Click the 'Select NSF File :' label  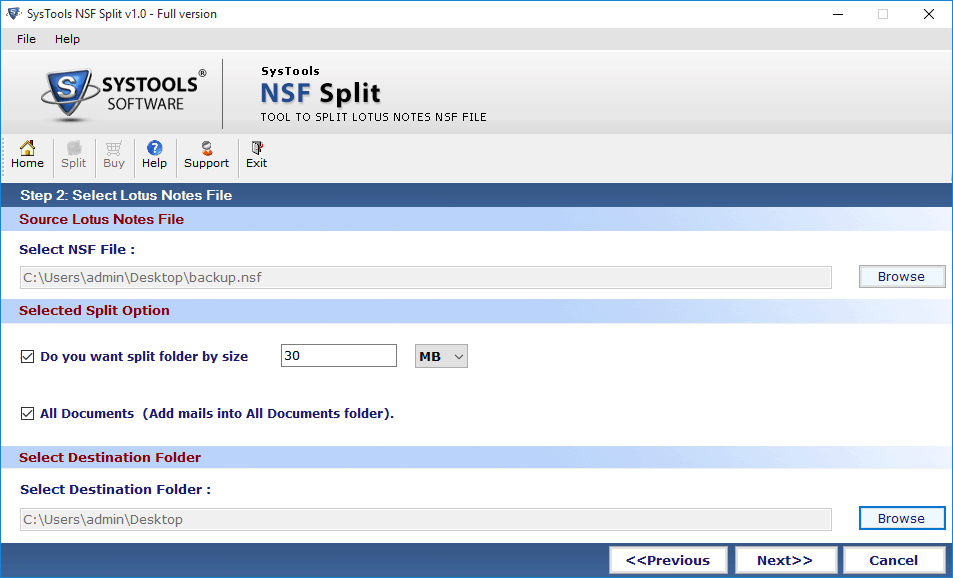click(77, 249)
